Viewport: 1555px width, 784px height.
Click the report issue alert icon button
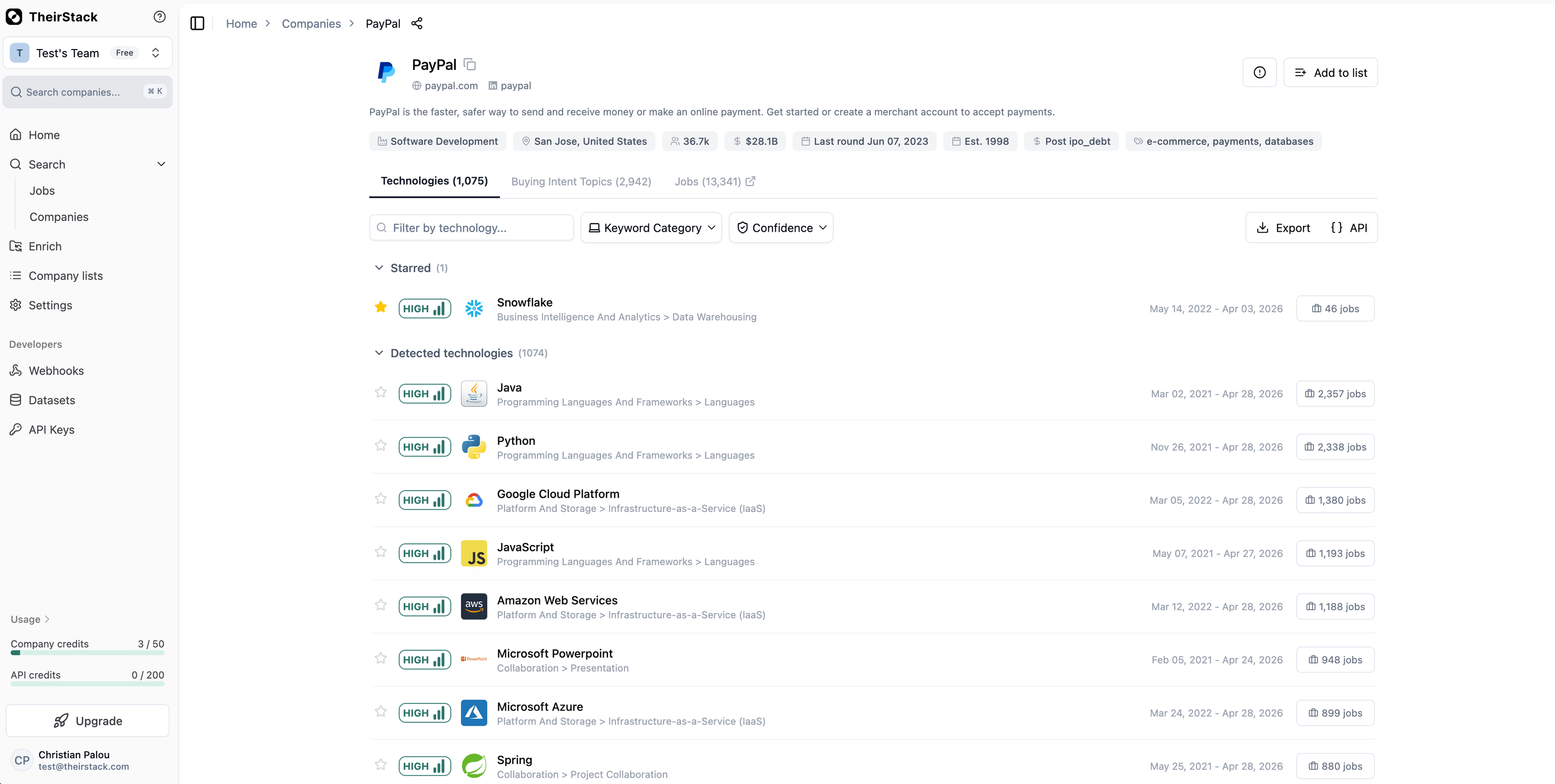point(1259,72)
